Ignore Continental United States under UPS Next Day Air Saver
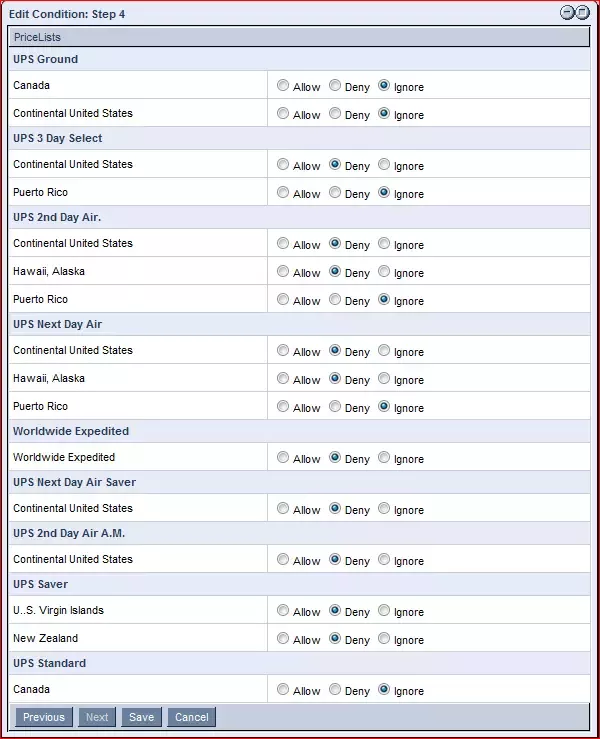 click(384, 508)
